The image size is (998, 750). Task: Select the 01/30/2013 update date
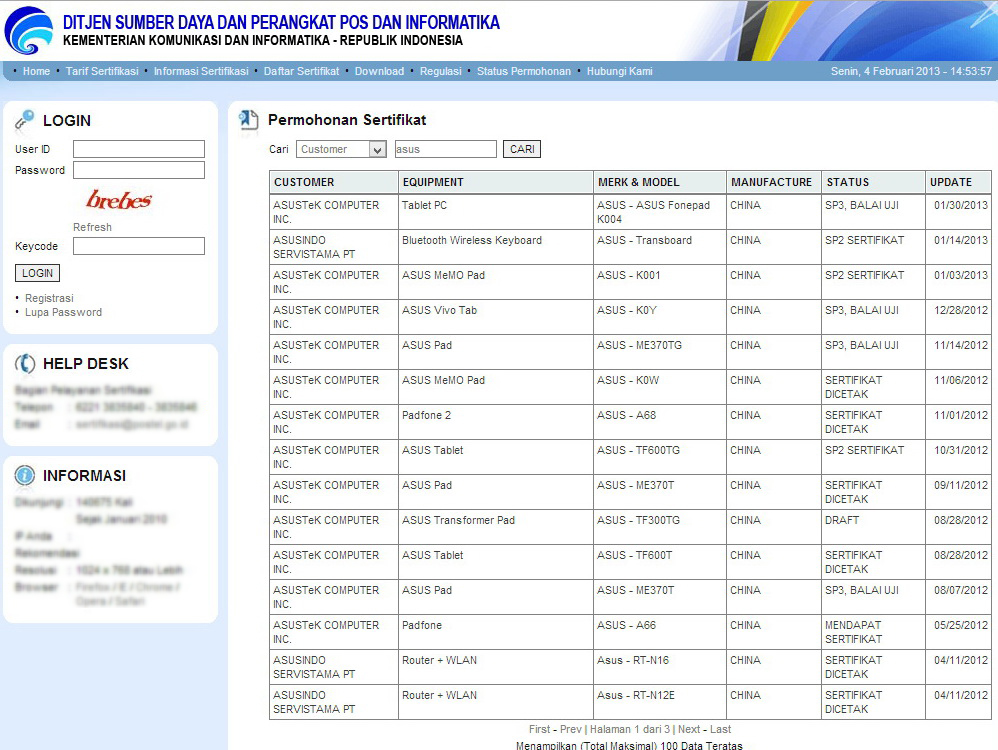[x=958, y=212]
